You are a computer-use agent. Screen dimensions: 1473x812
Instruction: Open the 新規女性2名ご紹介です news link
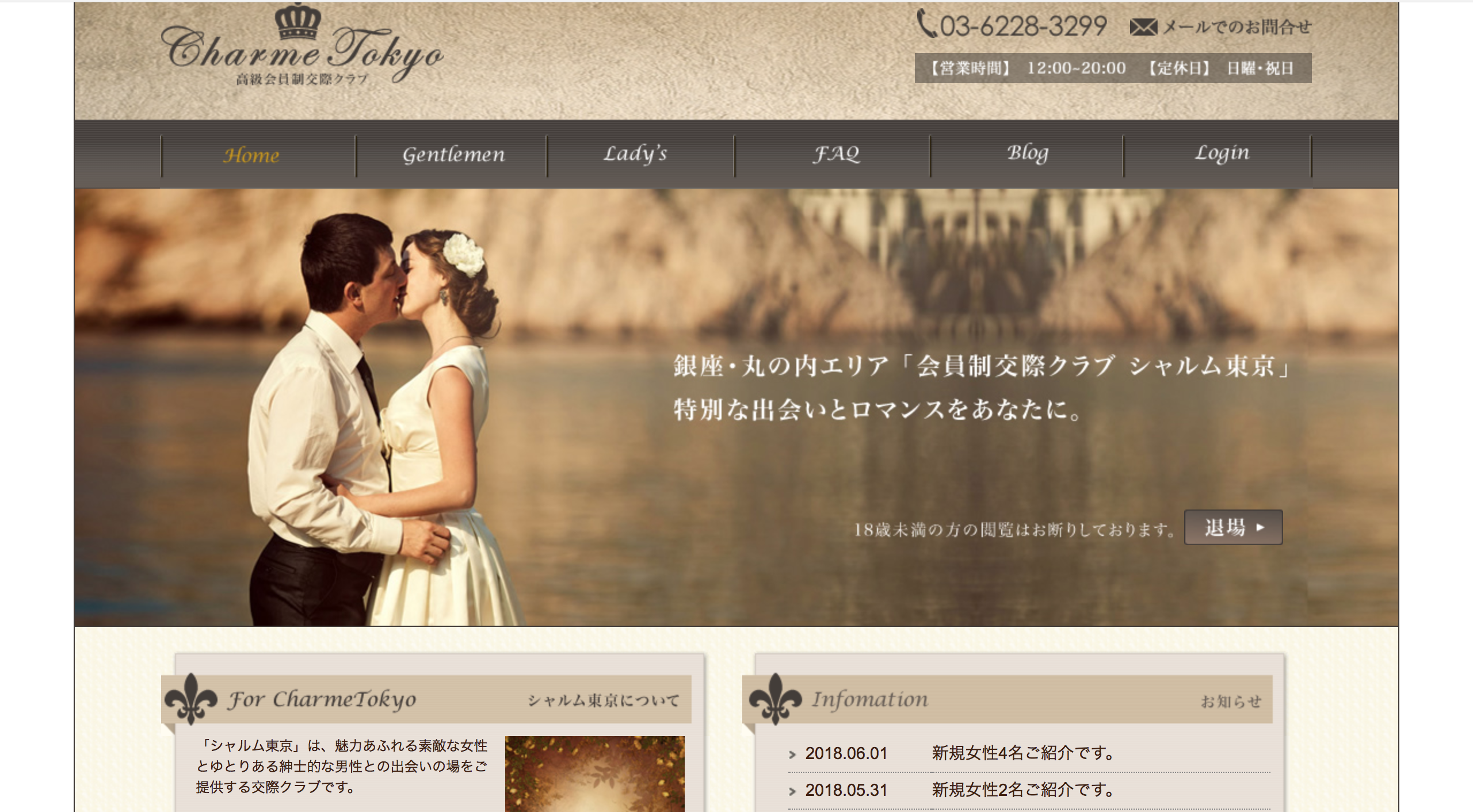pyautogui.click(x=1022, y=790)
